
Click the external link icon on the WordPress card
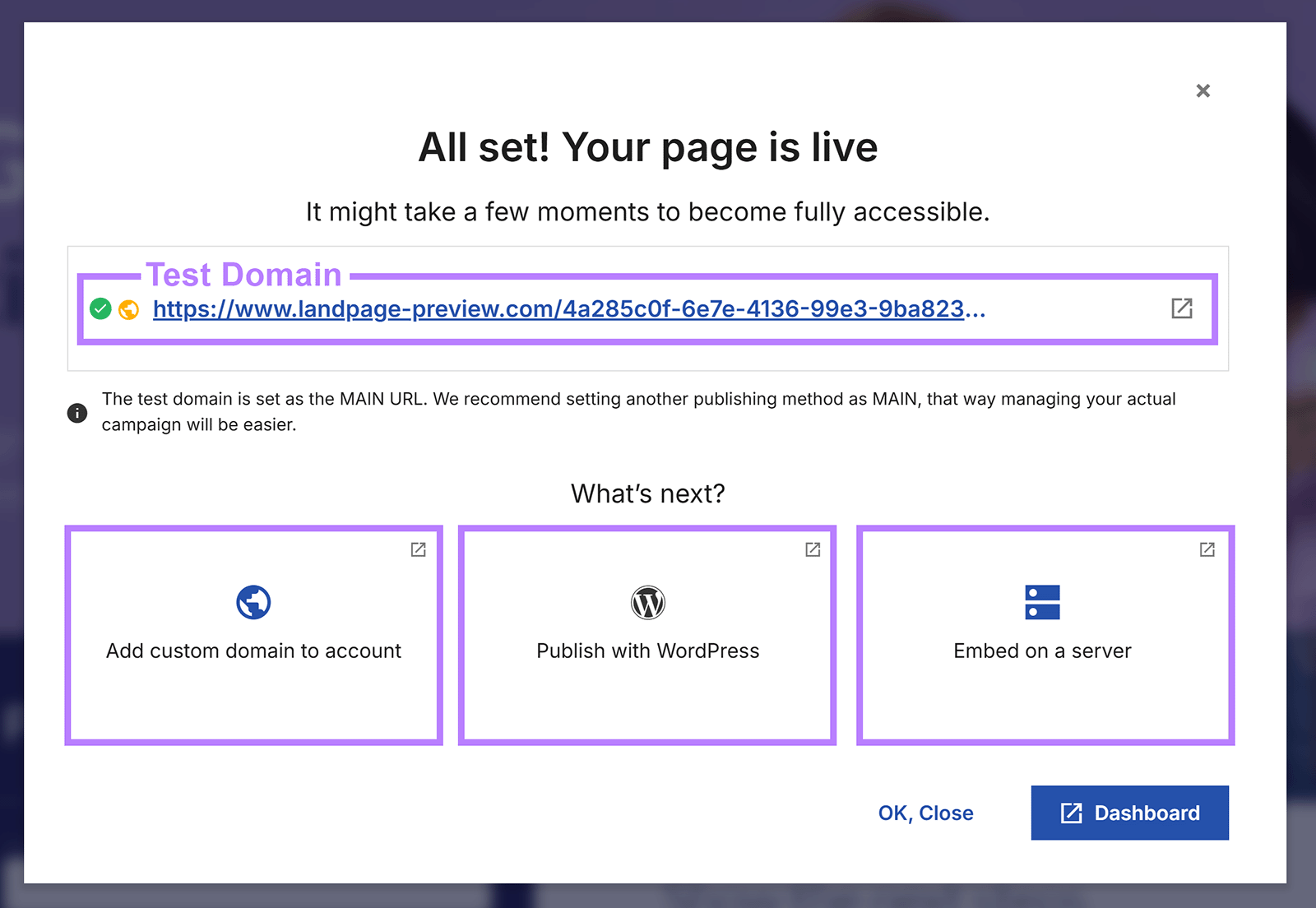coord(813,550)
